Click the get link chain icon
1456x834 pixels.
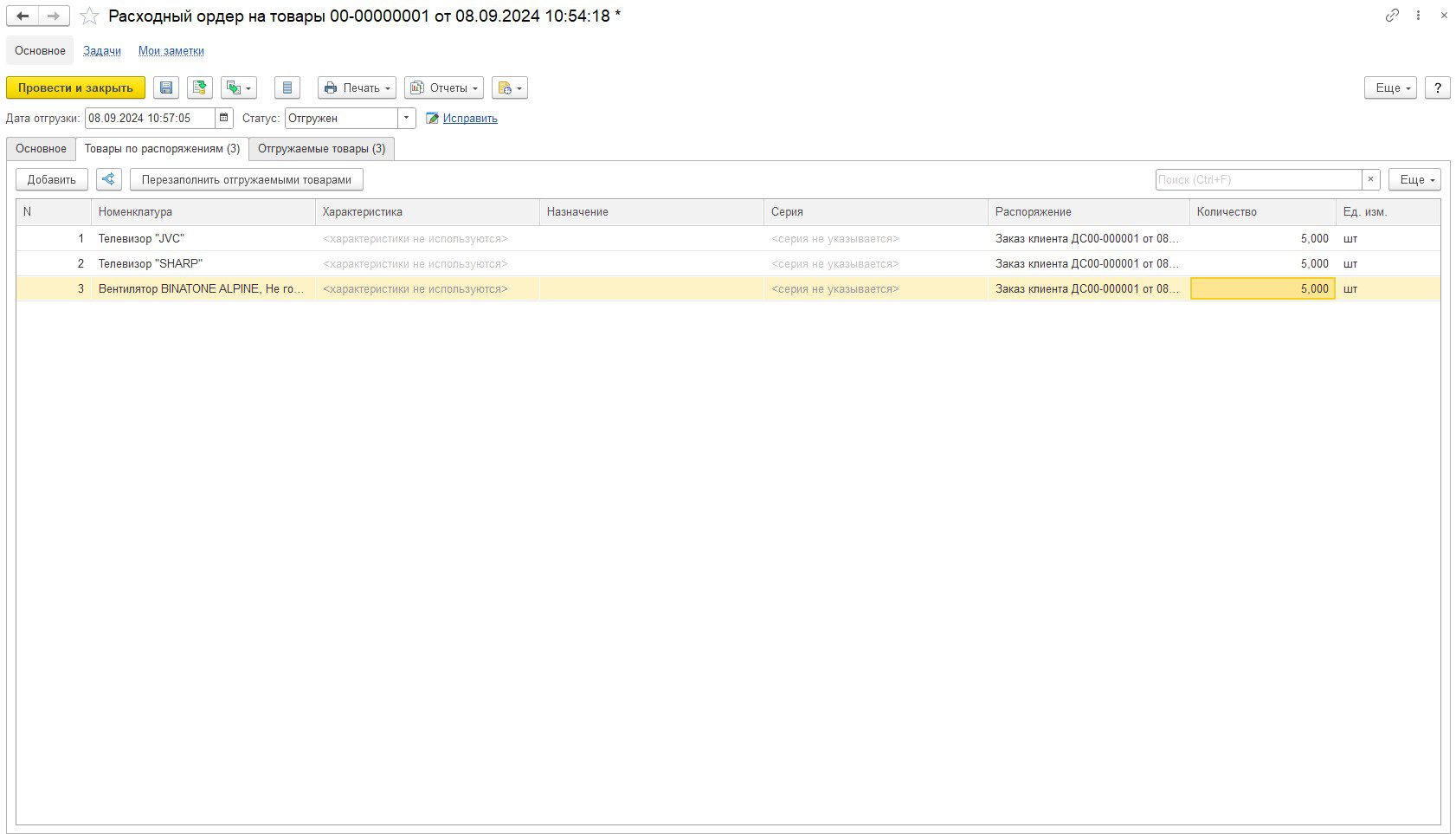tap(1392, 16)
